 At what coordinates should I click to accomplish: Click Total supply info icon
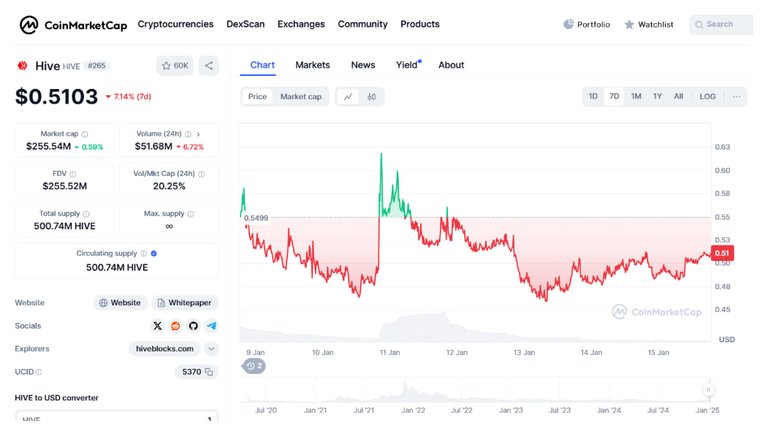click(86, 214)
